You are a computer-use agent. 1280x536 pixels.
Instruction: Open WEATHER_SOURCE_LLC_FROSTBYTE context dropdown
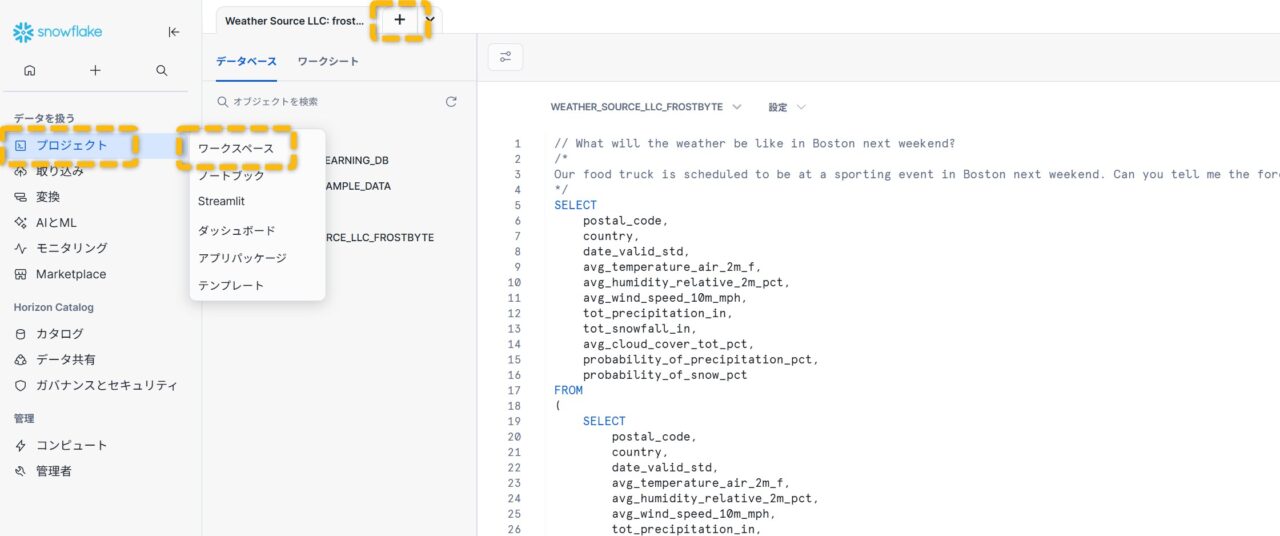pos(646,107)
